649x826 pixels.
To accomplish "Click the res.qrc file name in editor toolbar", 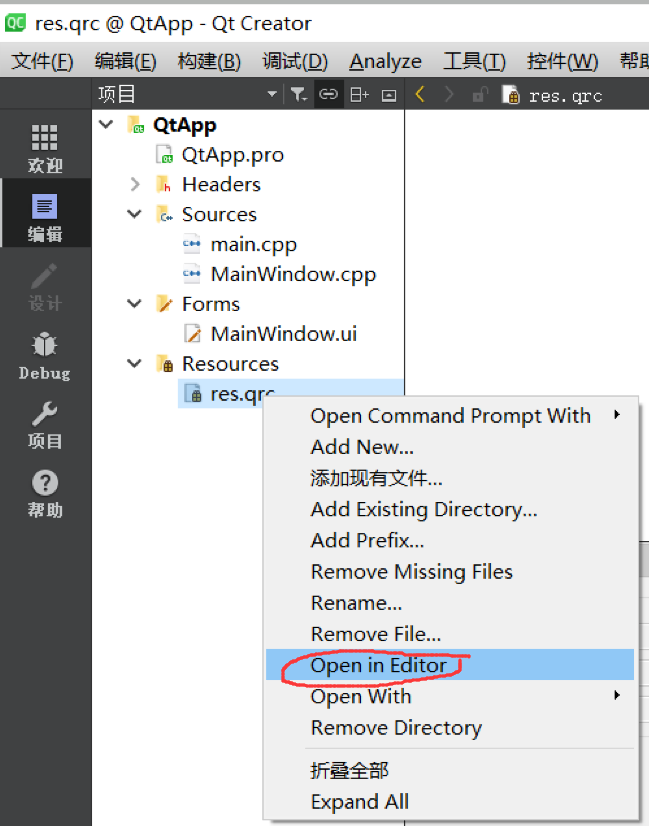I will tap(565, 96).
